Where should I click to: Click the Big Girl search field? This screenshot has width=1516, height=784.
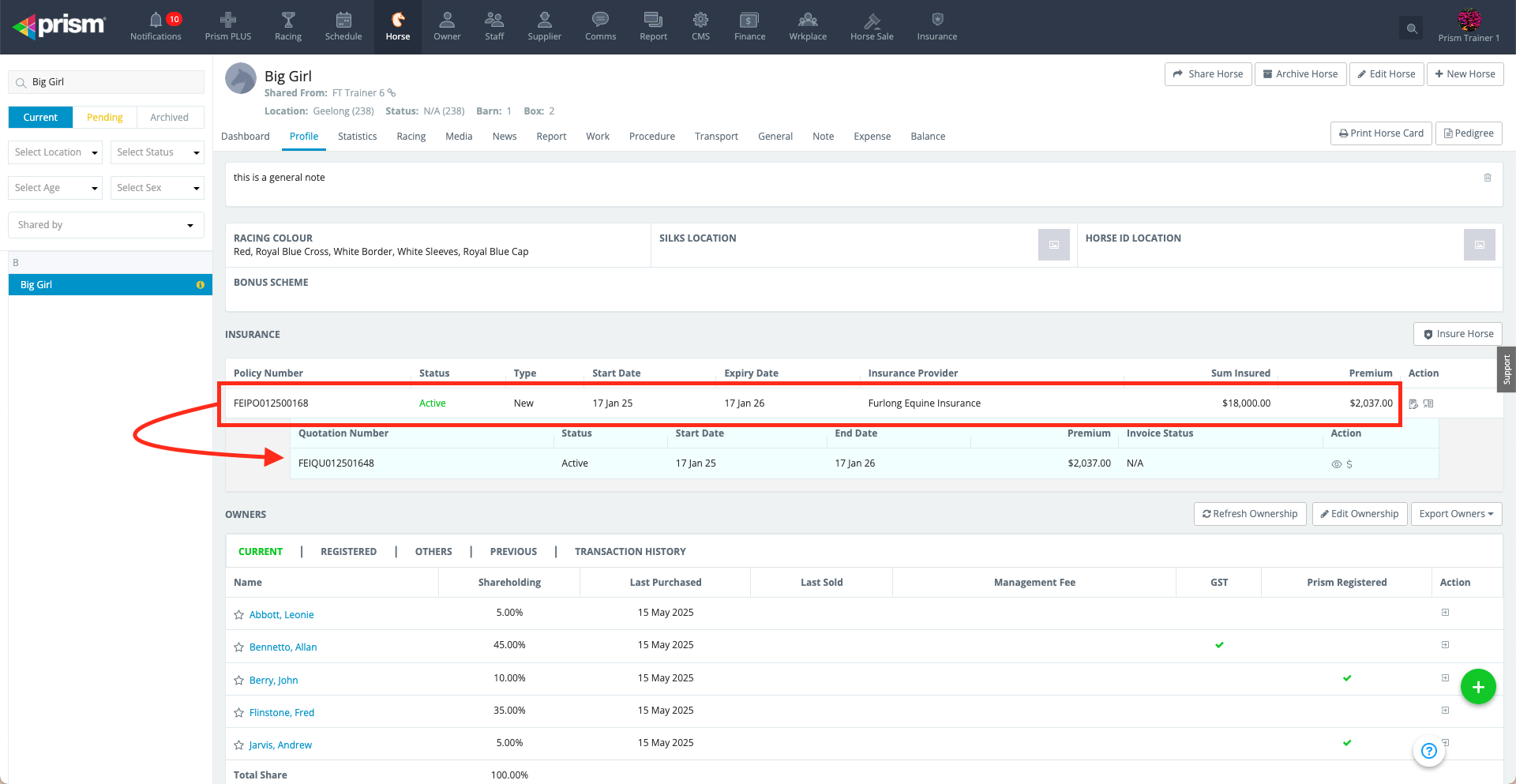(111, 82)
